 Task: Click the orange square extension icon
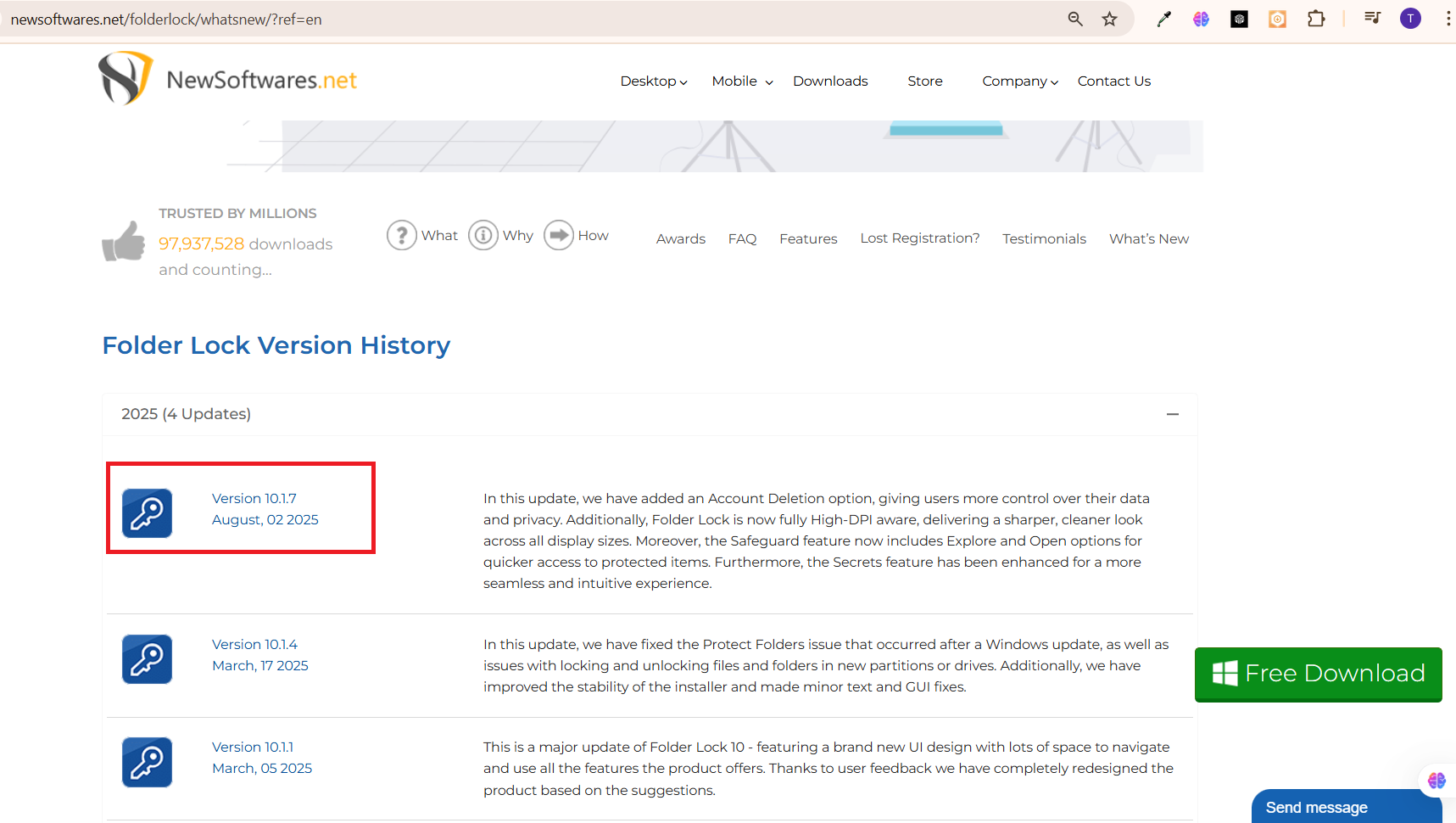pos(1277,19)
